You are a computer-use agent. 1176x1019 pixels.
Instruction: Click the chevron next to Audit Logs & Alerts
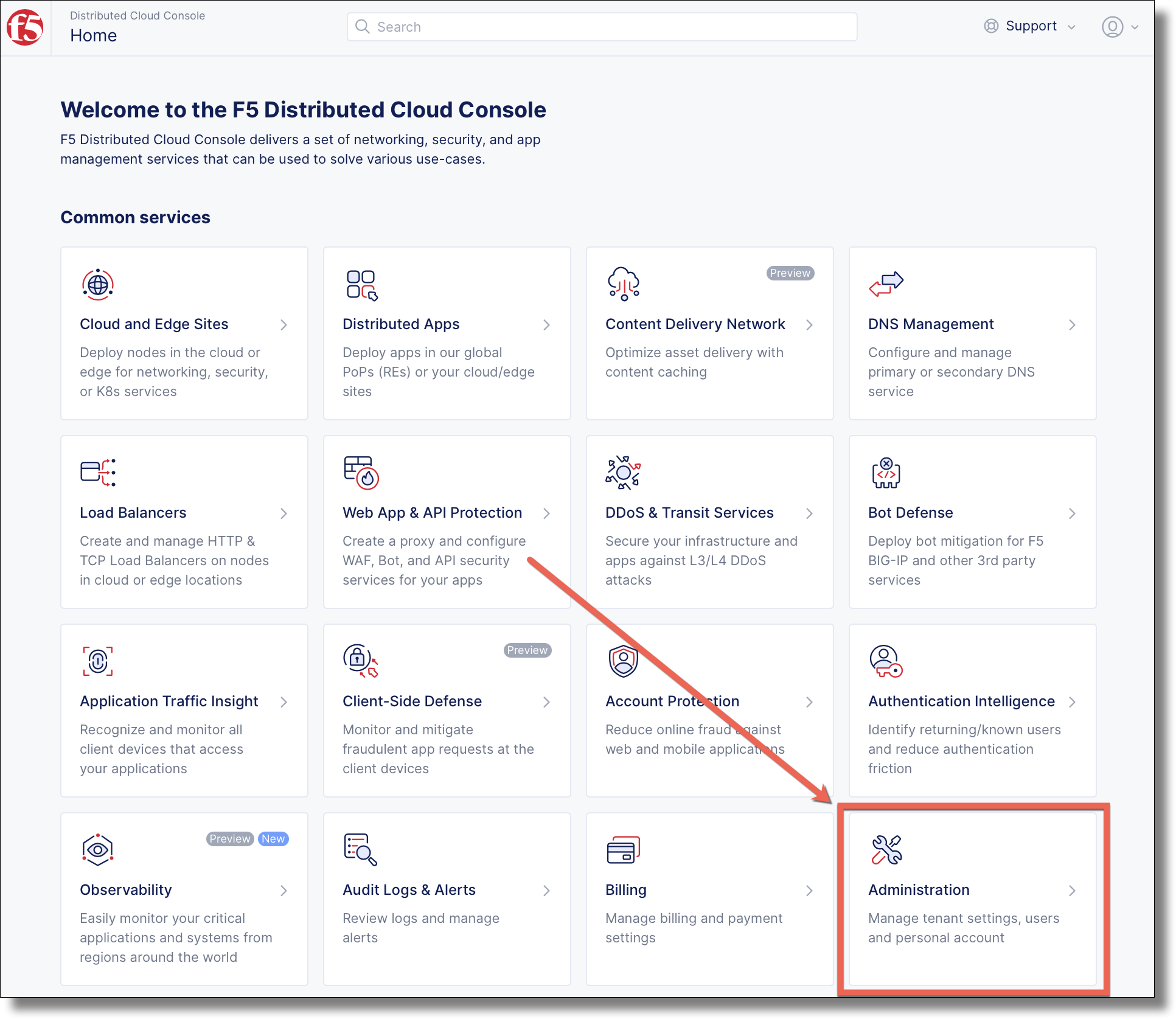pyautogui.click(x=547, y=891)
